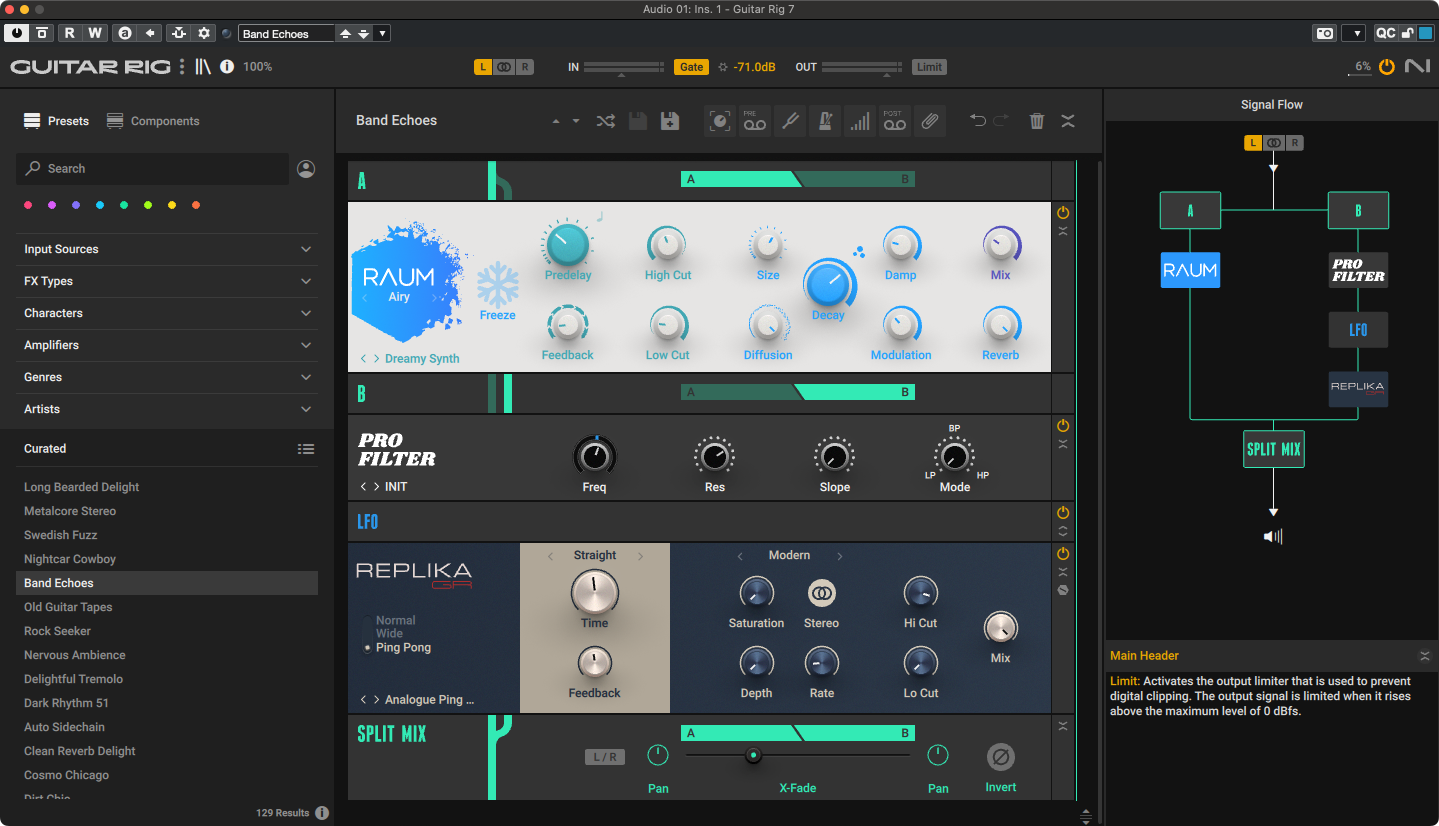Image resolution: width=1439 pixels, height=826 pixels.
Task: Click the Invert phase icon in Split Mix
Action: tap(1000, 757)
